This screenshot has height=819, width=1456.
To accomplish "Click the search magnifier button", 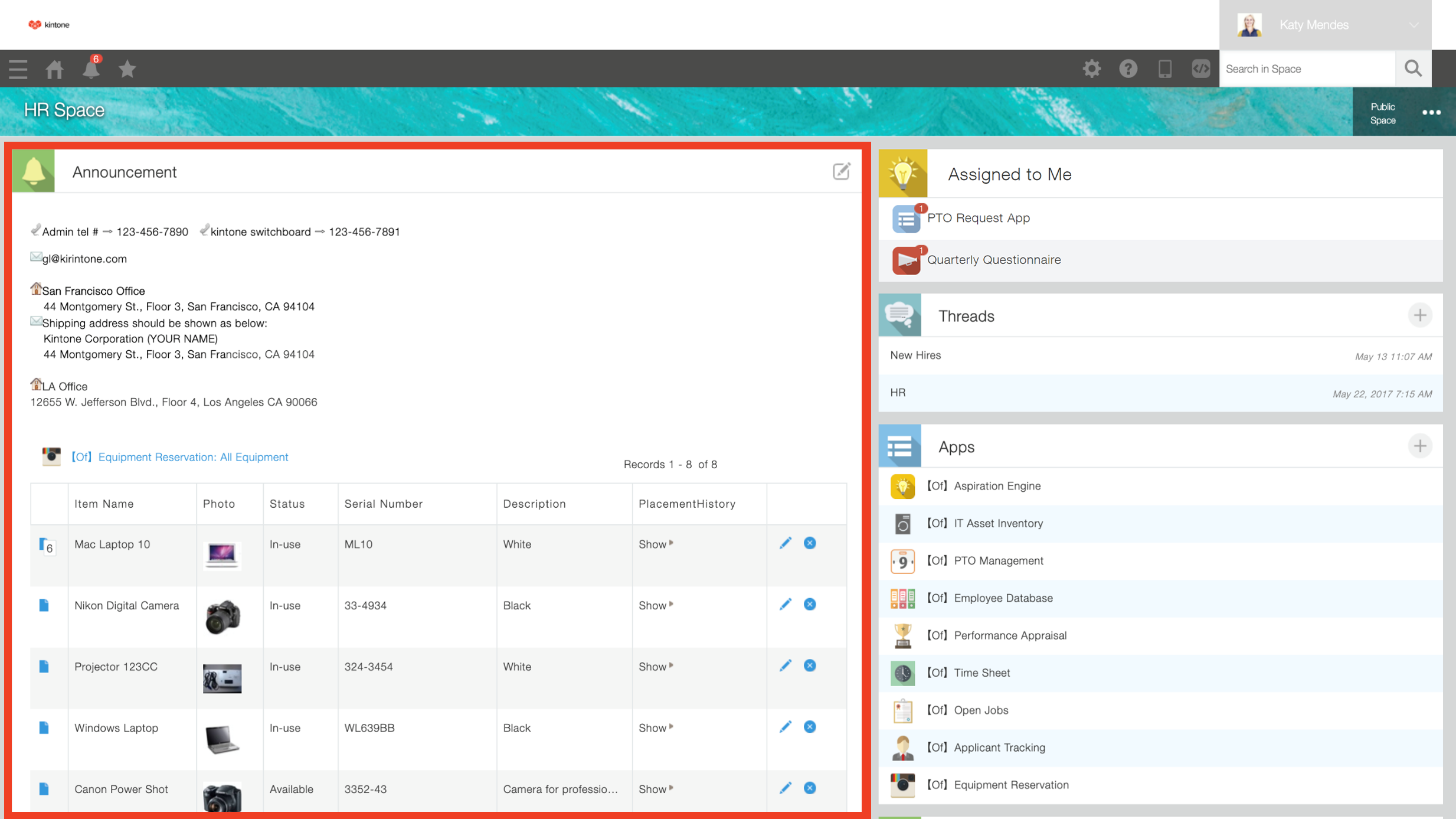I will click(x=1413, y=69).
